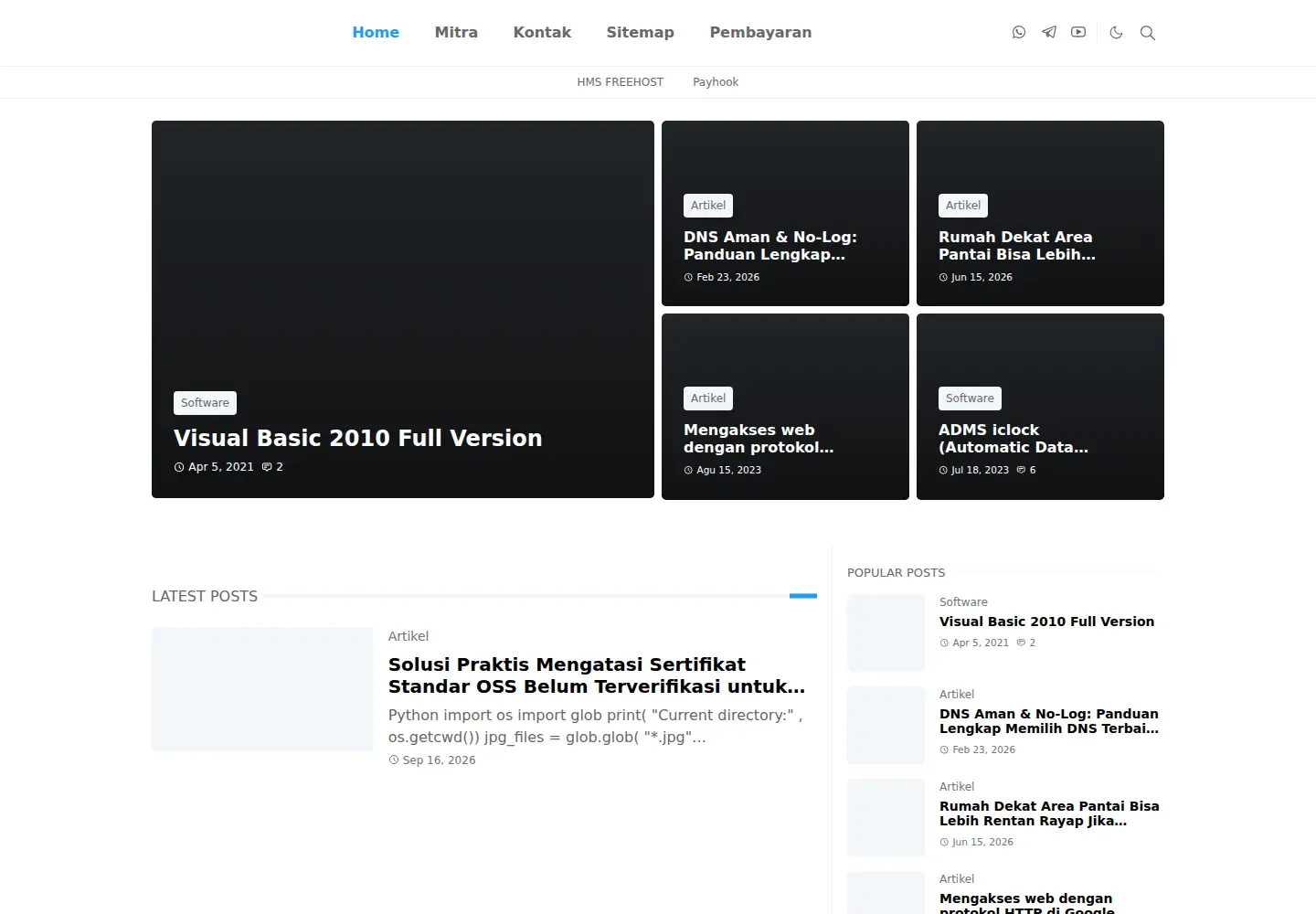Viewport: 1316px width, 914px height.
Task: Click the Python import os excerpt text
Action: [x=596, y=726]
